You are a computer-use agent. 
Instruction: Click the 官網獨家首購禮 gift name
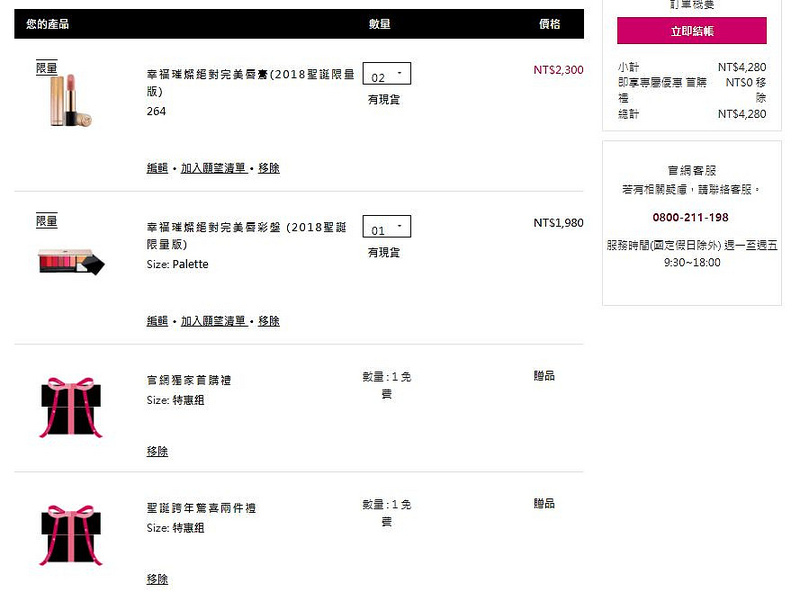[x=189, y=380]
